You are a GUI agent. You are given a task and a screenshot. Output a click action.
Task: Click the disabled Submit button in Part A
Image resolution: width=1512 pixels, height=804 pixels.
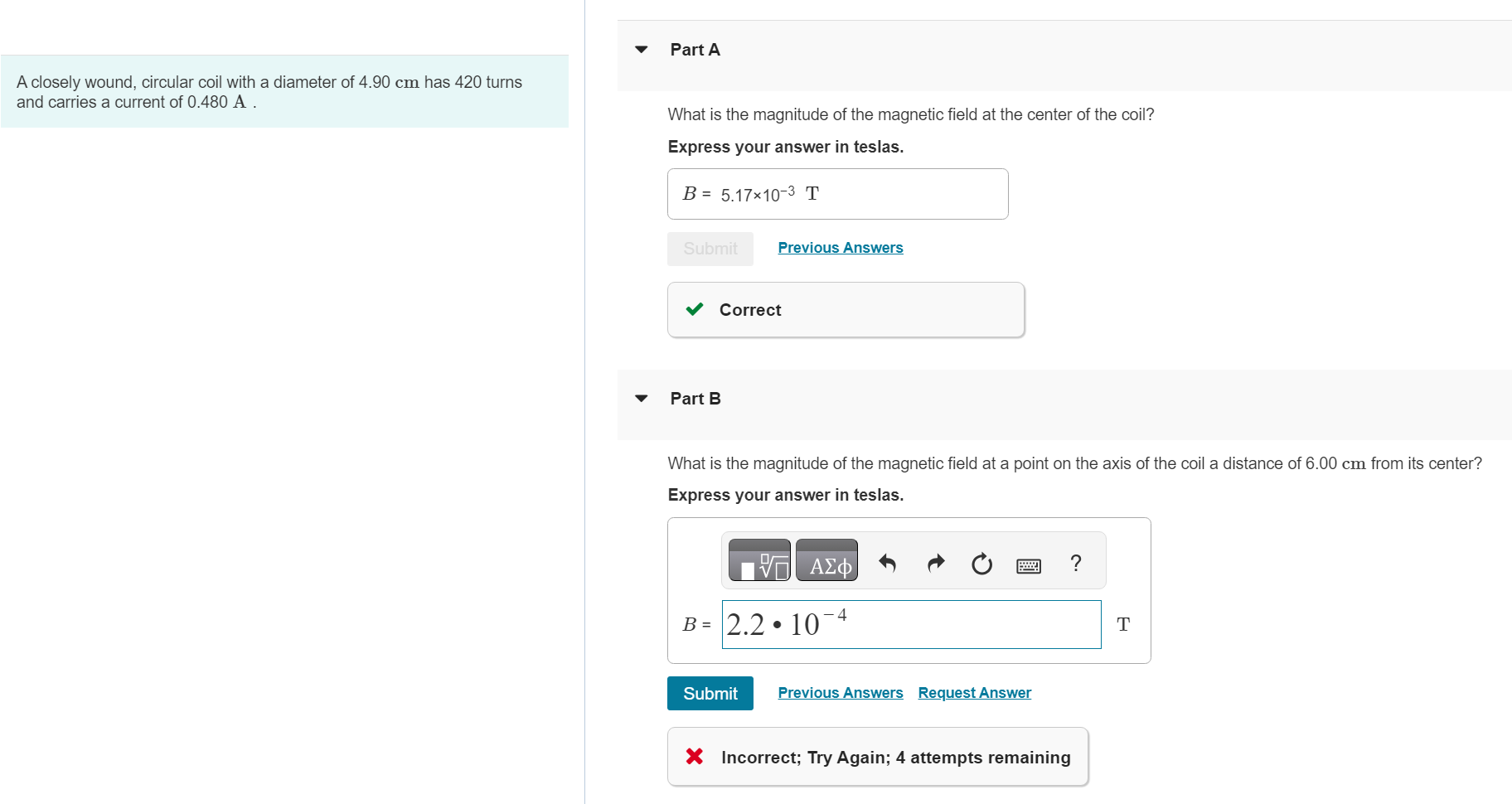[x=710, y=248]
